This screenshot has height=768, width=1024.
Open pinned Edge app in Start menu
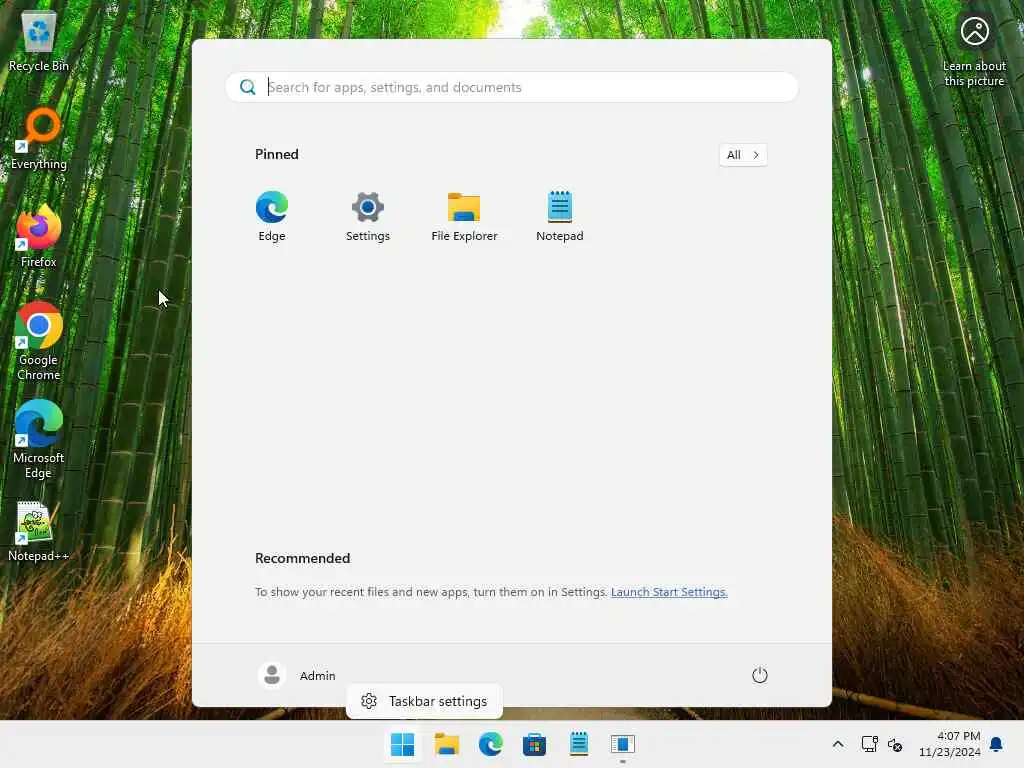(272, 216)
